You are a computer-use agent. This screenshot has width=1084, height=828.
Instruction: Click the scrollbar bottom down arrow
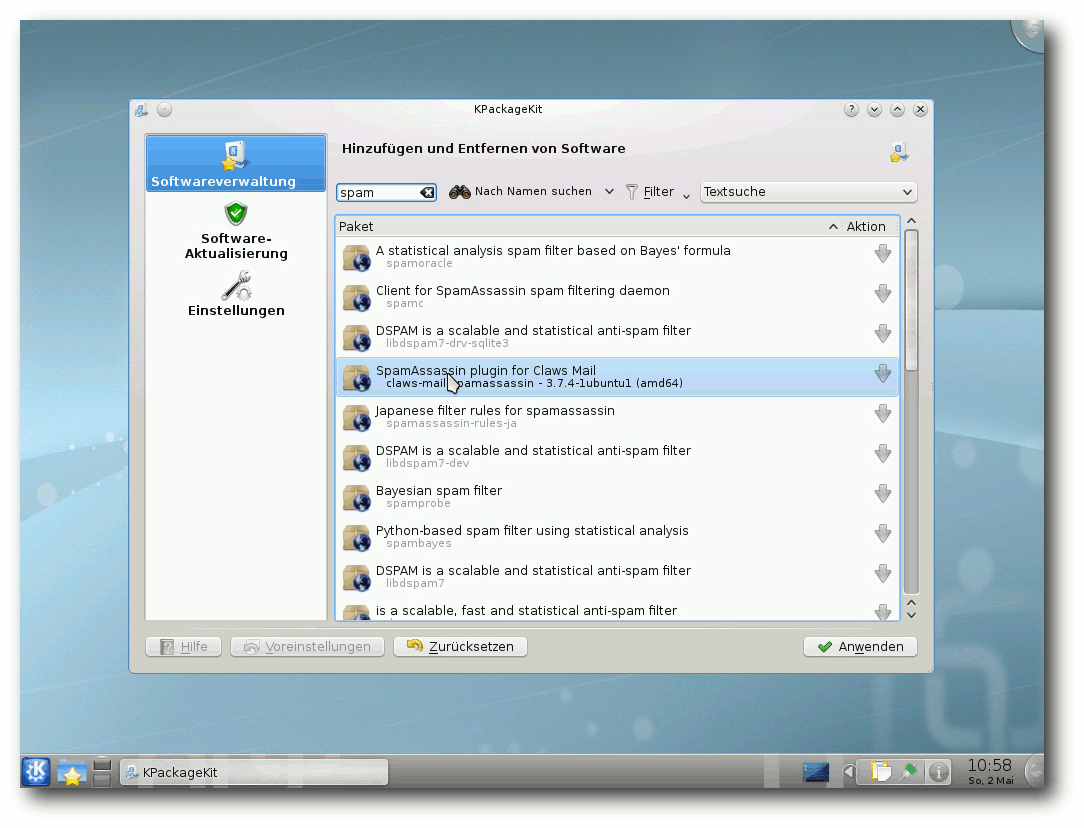click(x=911, y=615)
